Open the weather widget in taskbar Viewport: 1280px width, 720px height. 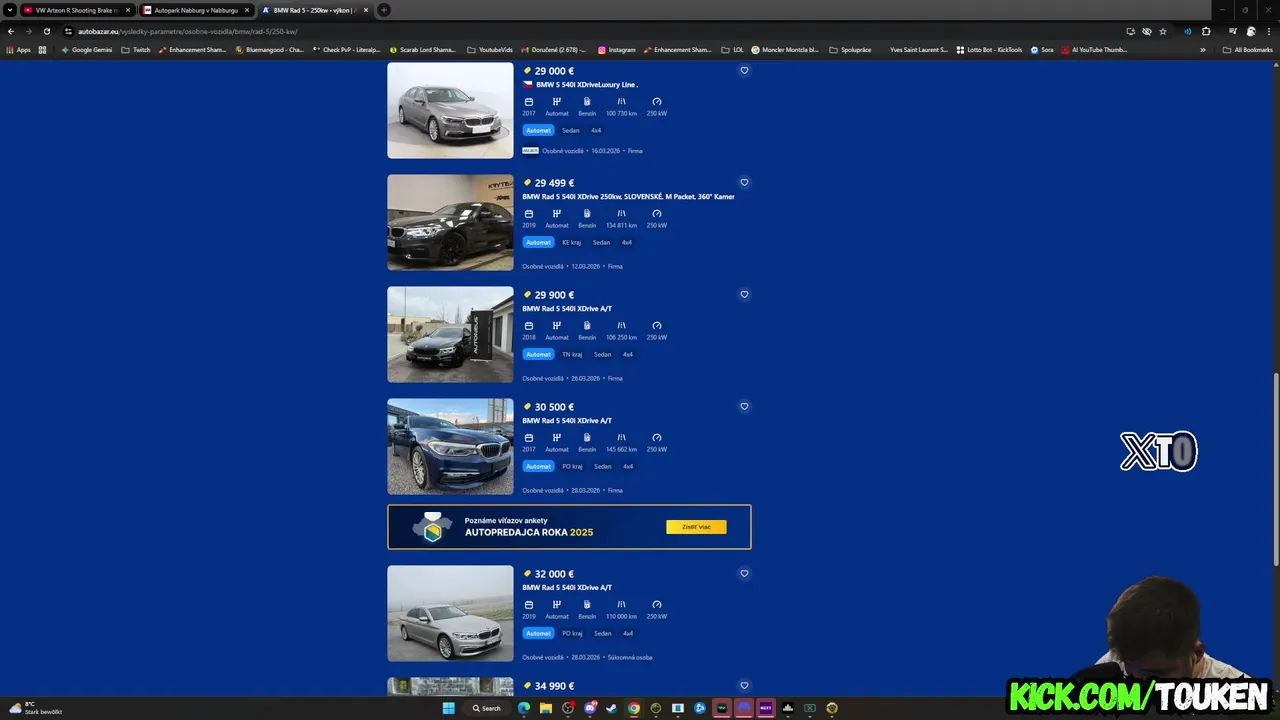[x=36, y=708]
